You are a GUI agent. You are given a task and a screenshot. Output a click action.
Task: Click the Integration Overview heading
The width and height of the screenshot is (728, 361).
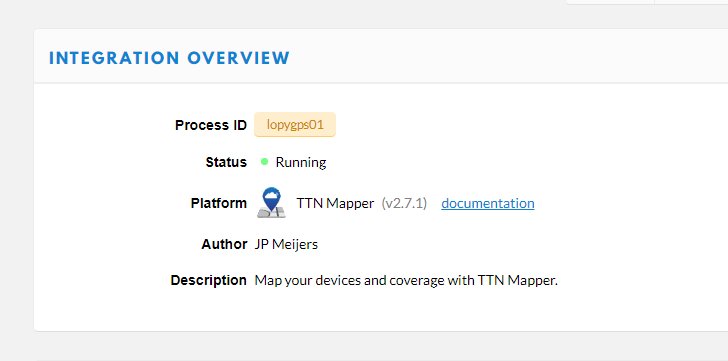pyautogui.click(x=169, y=58)
